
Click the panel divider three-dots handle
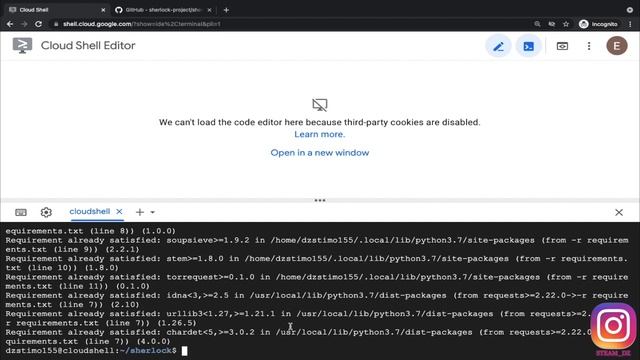pos(320,200)
